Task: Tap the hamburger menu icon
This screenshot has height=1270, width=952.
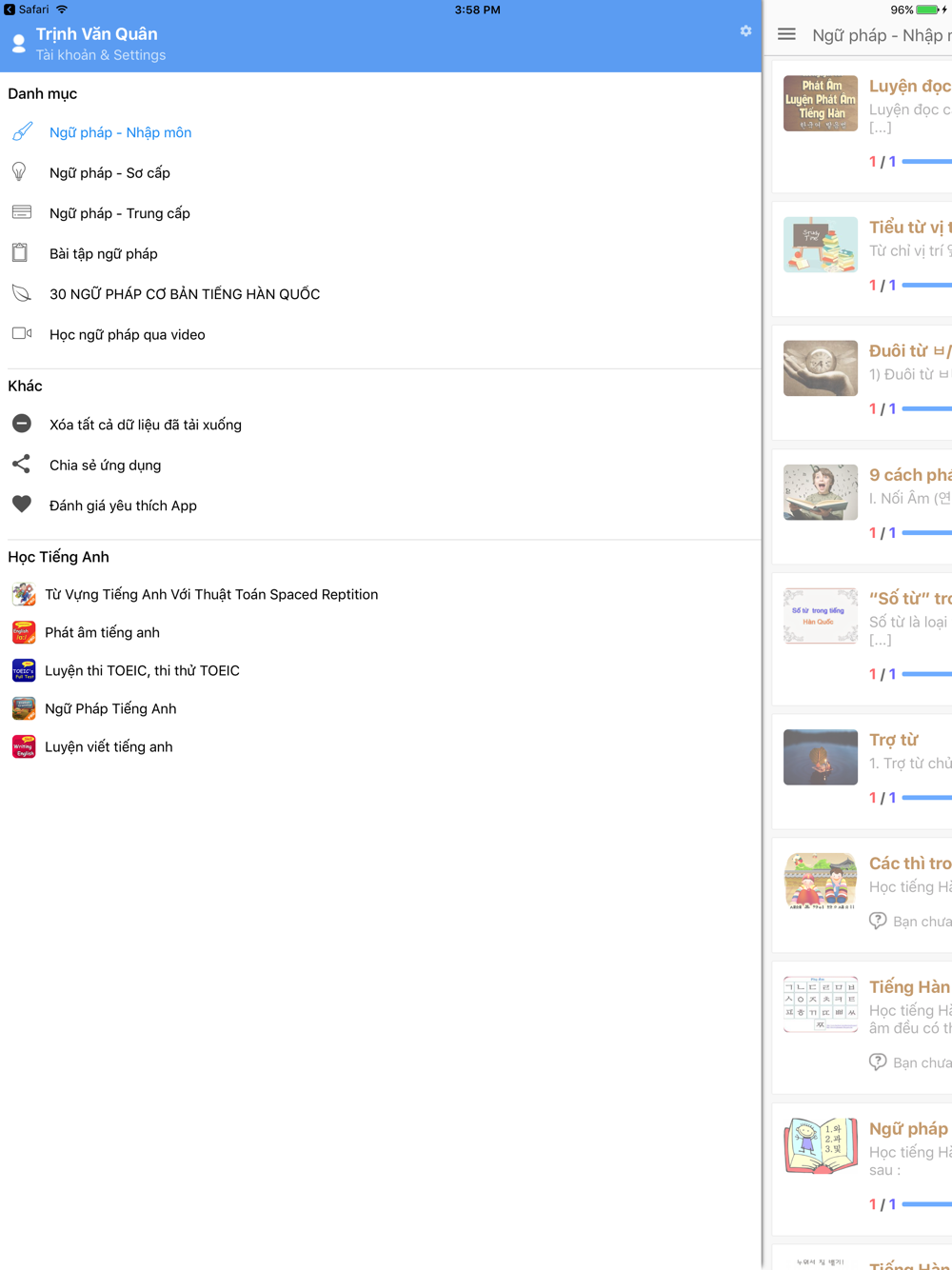Action: [x=786, y=34]
